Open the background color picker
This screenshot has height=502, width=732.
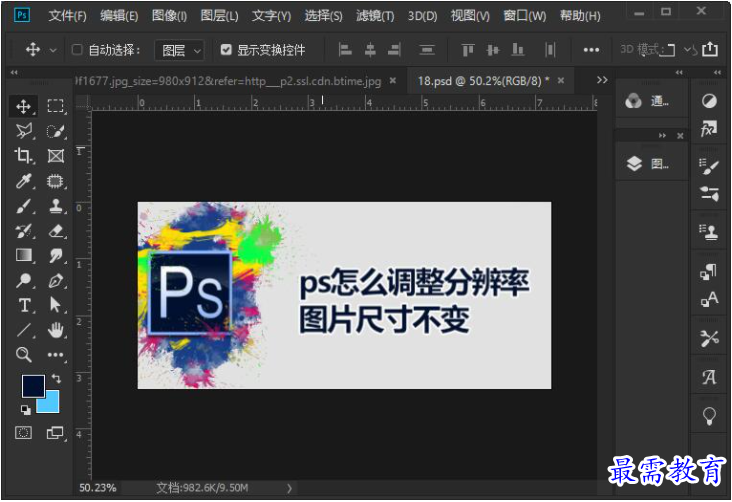click(x=50, y=404)
